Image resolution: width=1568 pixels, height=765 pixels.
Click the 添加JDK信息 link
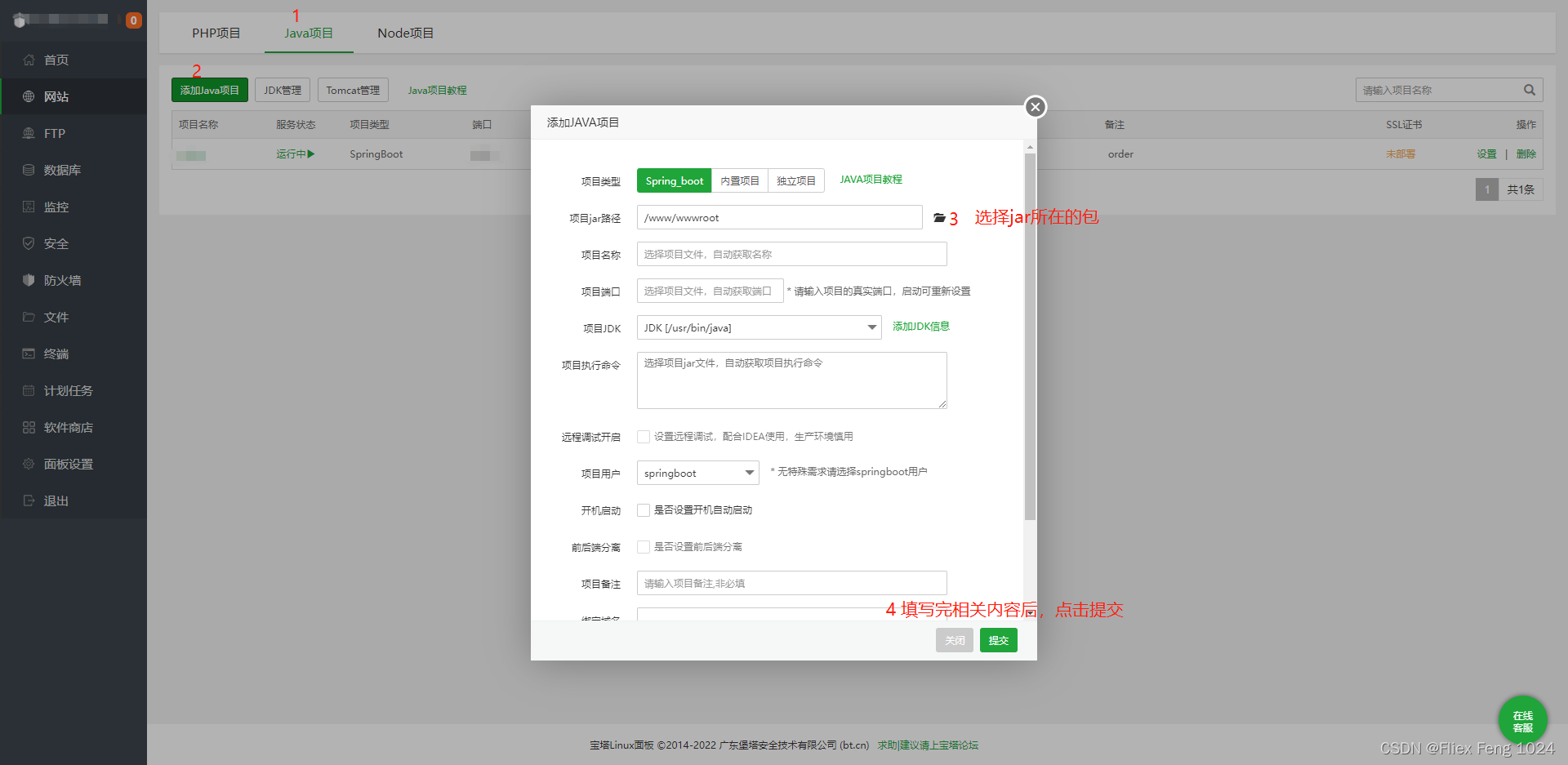point(921,327)
